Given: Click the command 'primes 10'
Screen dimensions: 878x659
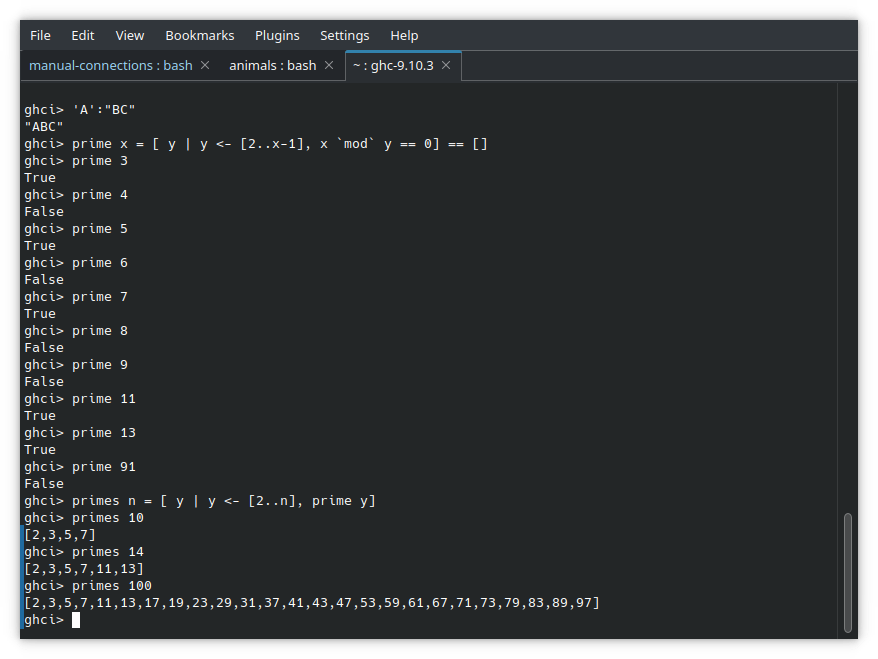Looking at the screenshot, I should tap(108, 517).
